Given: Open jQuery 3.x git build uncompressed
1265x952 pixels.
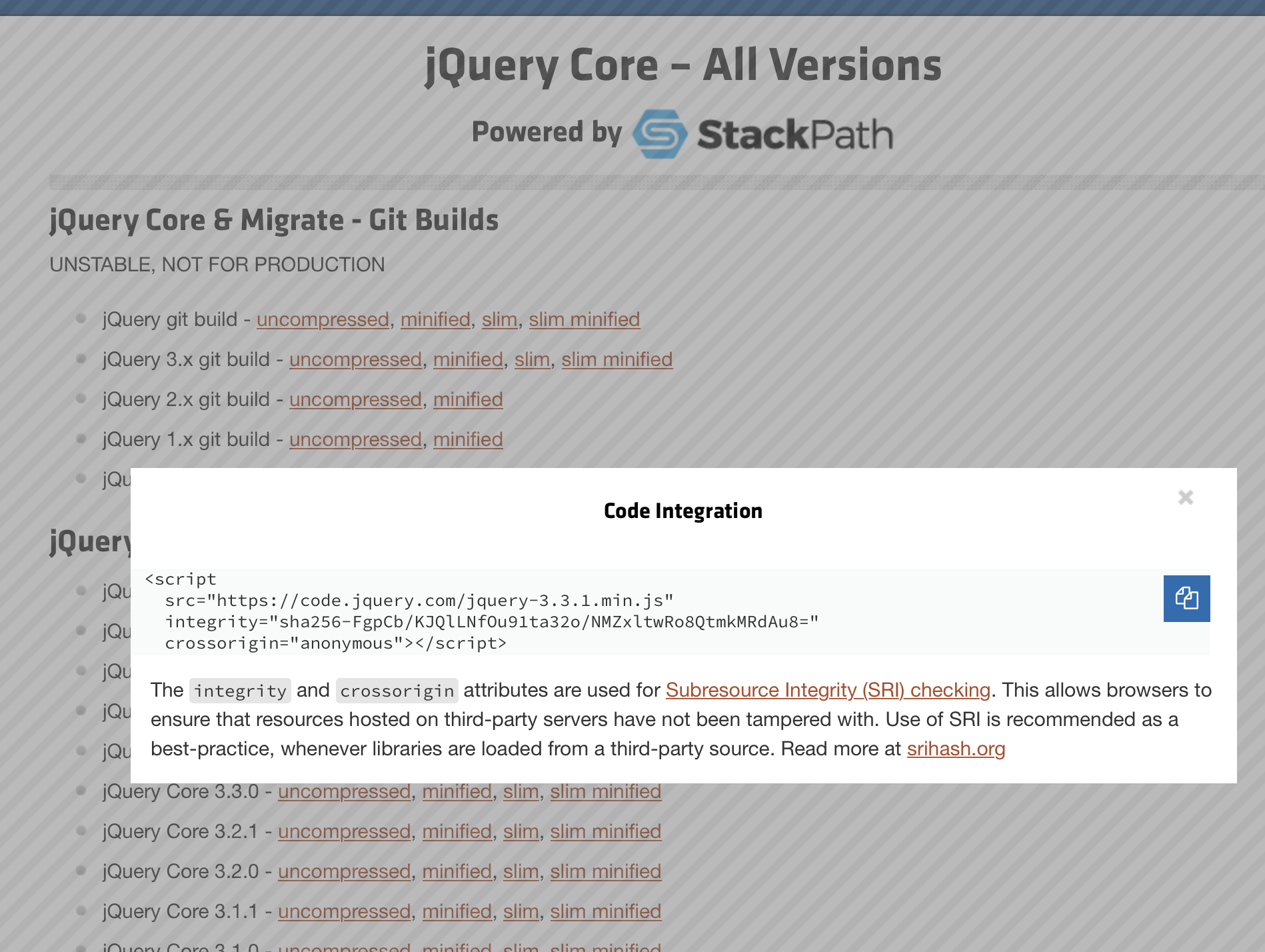Looking at the screenshot, I should [x=355, y=359].
